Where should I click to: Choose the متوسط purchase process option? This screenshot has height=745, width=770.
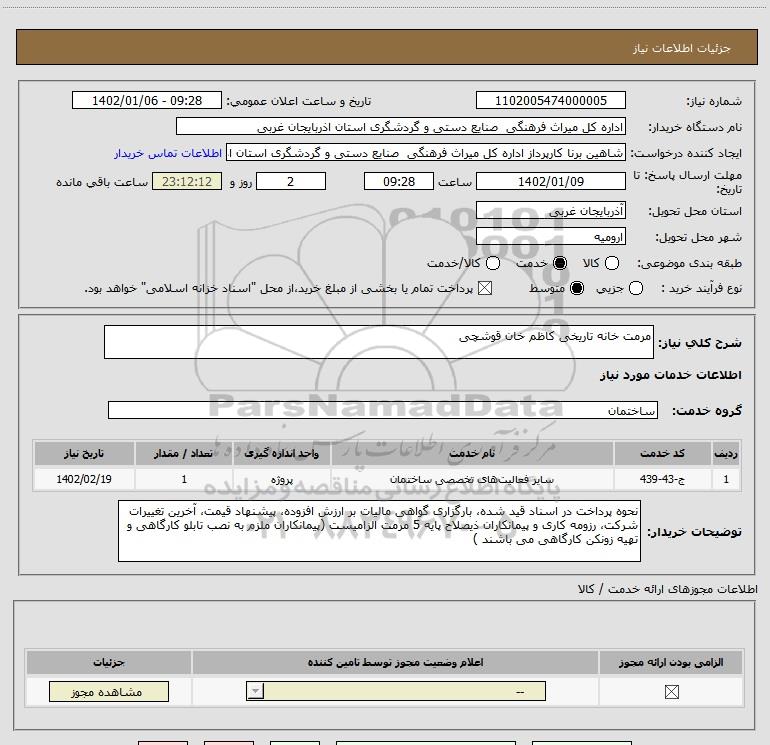tap(577, 288)
